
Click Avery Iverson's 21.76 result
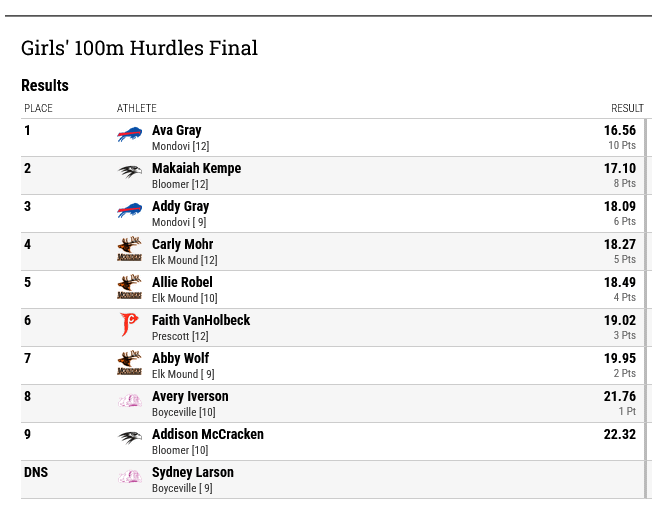pos(620,396)
